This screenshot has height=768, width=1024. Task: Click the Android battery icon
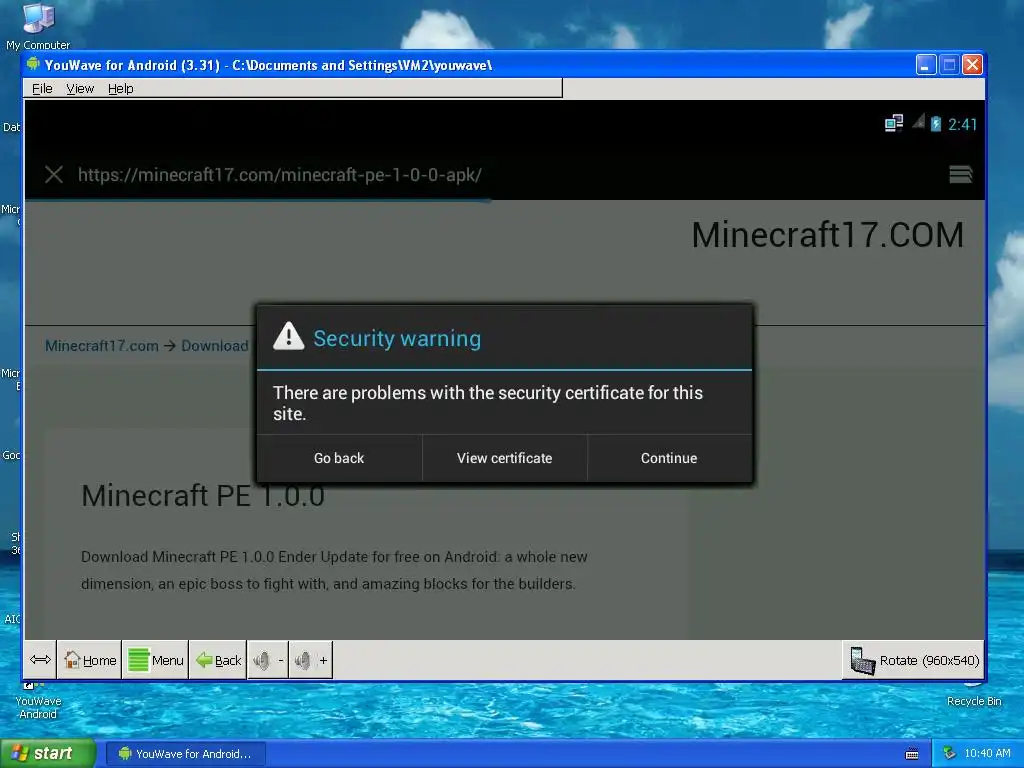[x=936, y=123]
